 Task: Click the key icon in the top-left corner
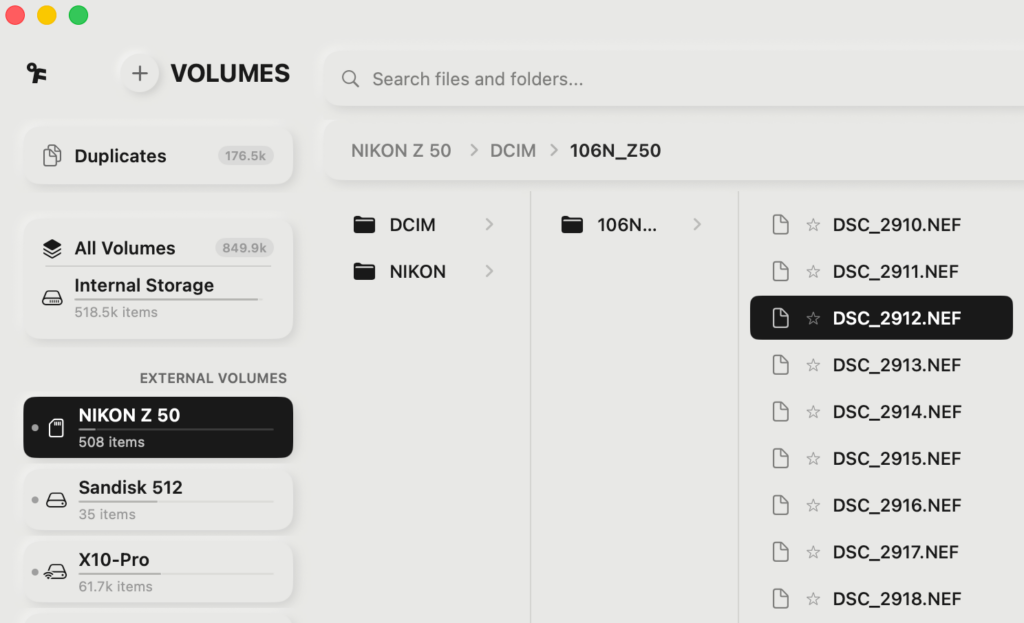(x=36, y=72)
